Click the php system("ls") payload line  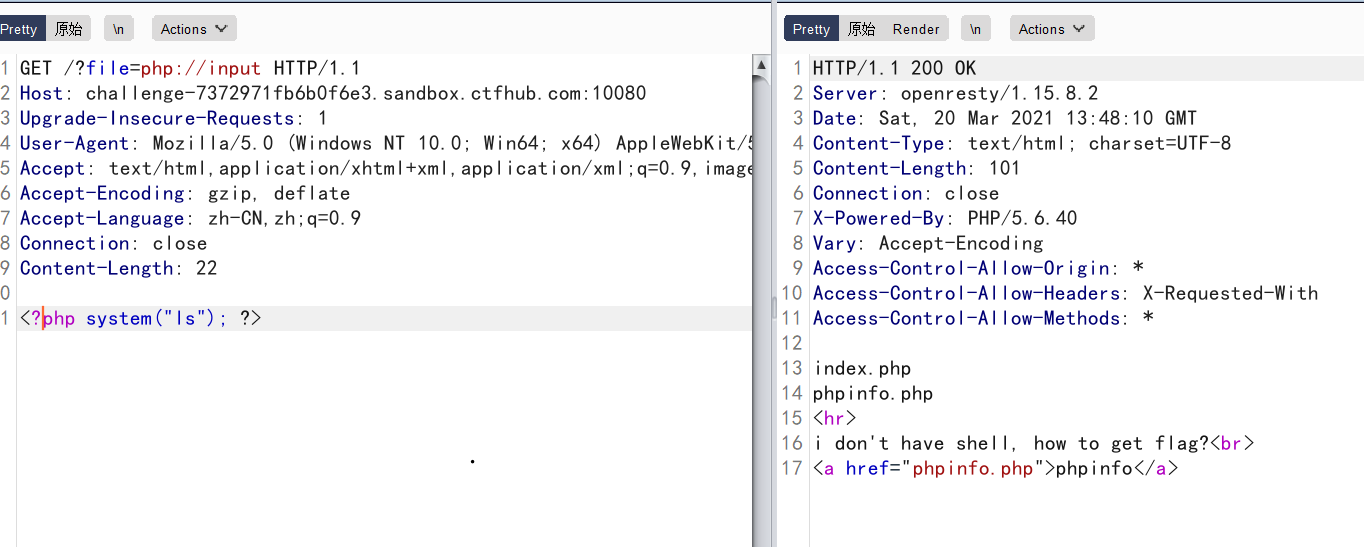(140, 318)
